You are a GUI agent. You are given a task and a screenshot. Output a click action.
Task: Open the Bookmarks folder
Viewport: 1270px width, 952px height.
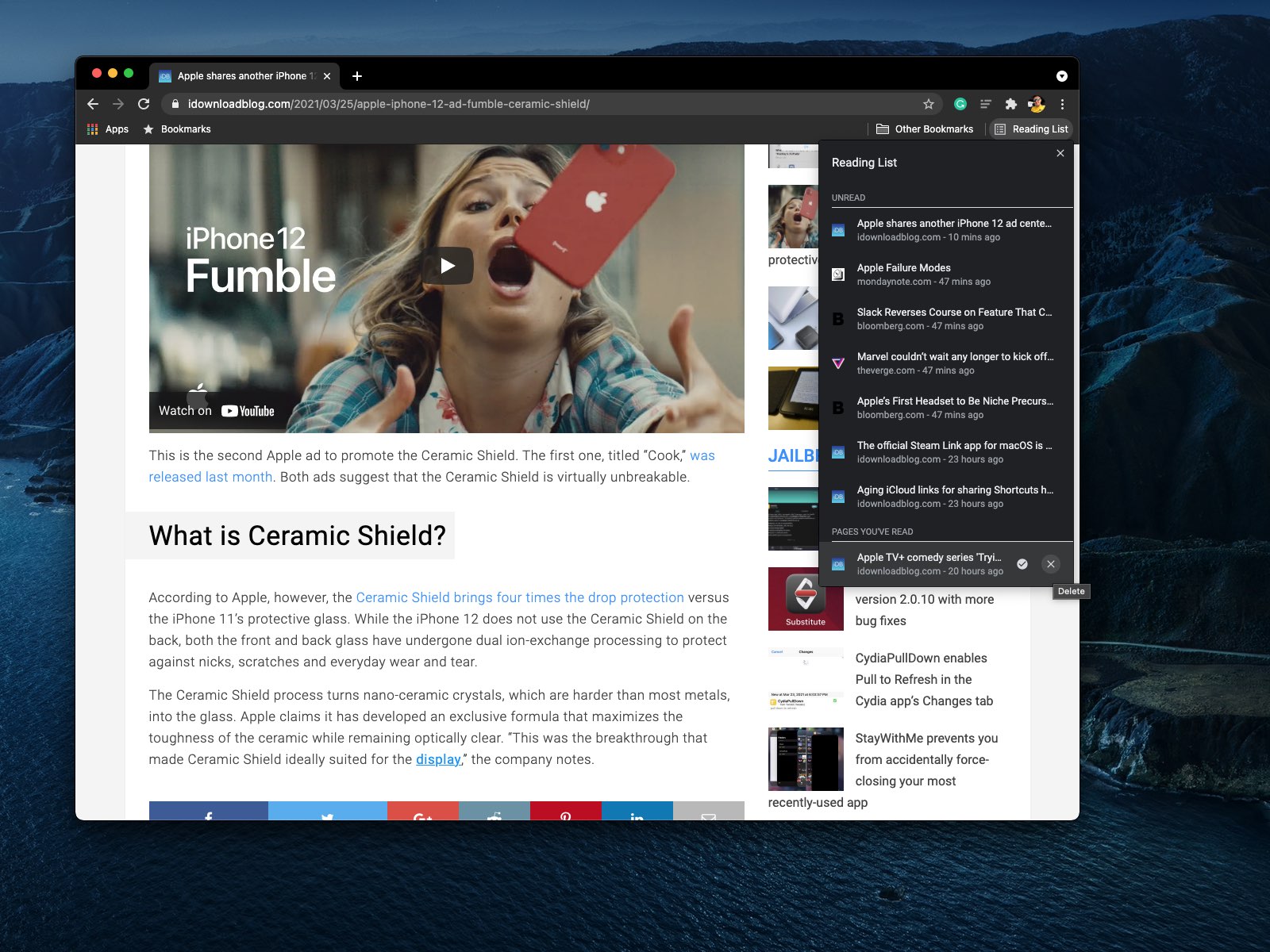(x=177, y=129)
